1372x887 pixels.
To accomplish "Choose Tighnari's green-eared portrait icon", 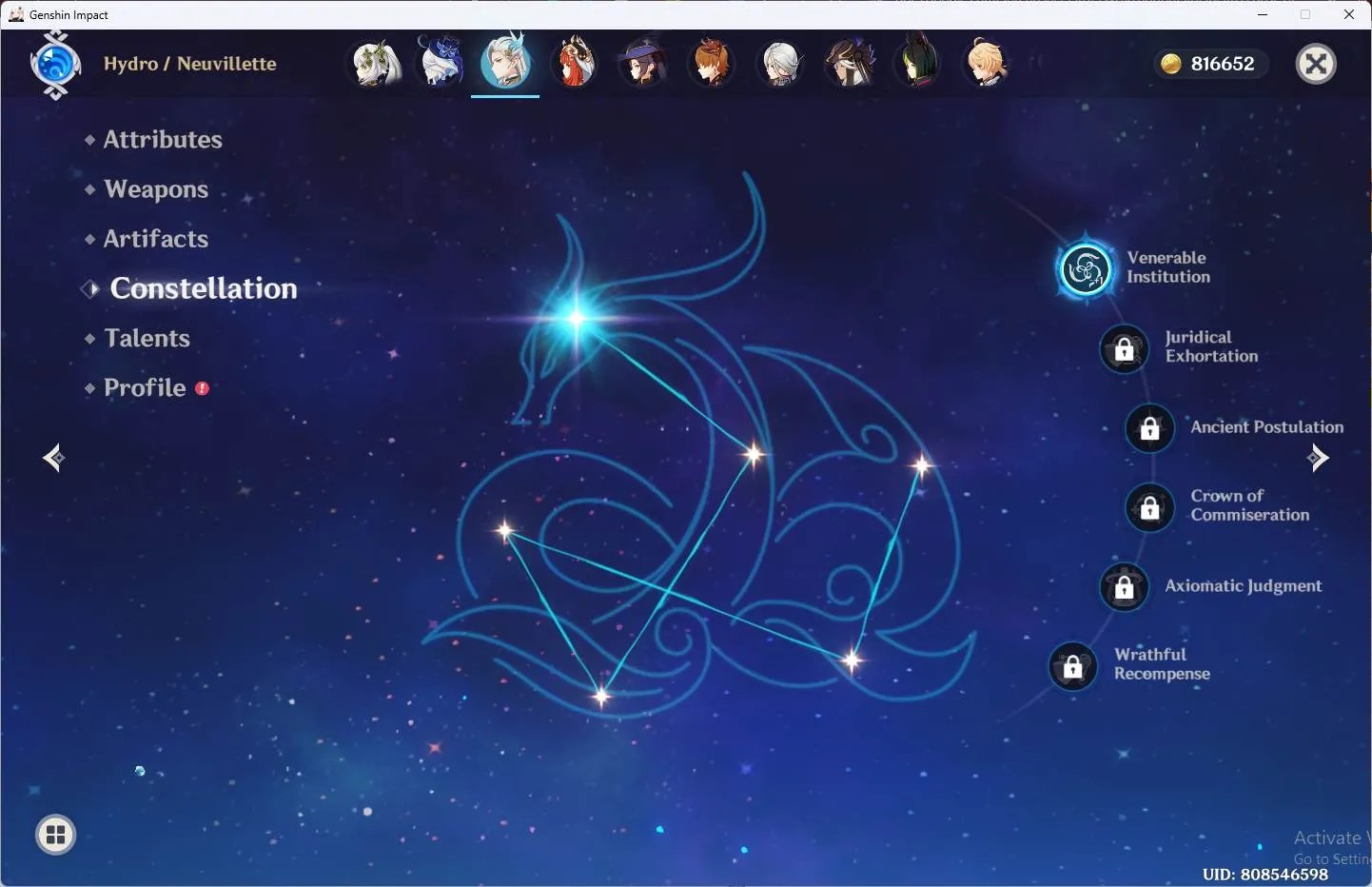I will click(x=917, y=63).
